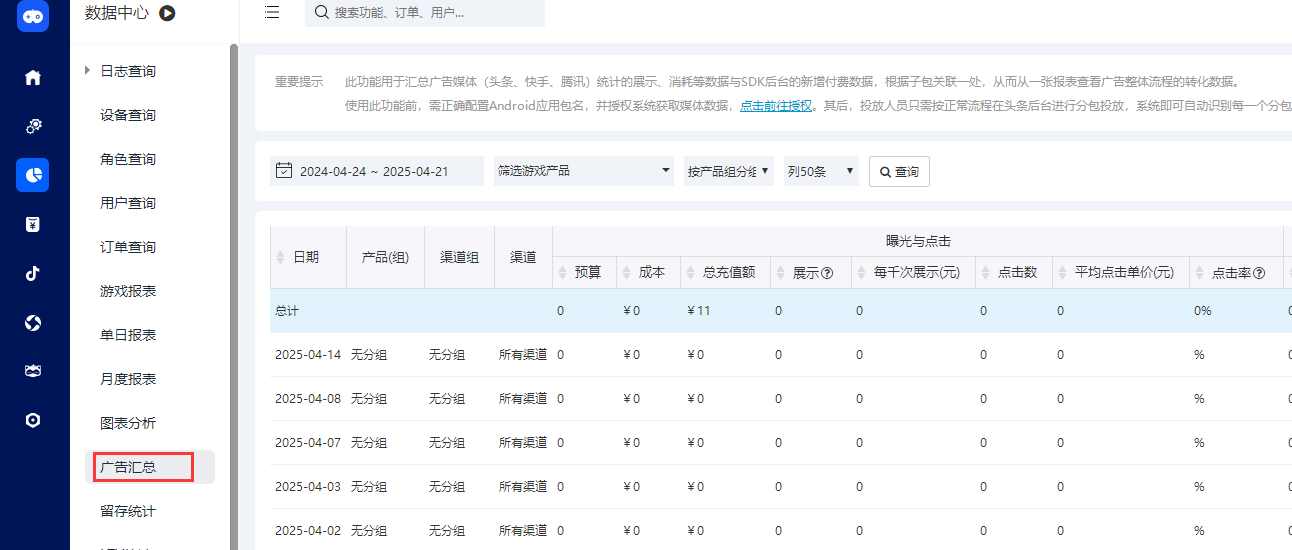Open the home icon in sidebar
This screenshot has width=1292, height=550.
33,77
